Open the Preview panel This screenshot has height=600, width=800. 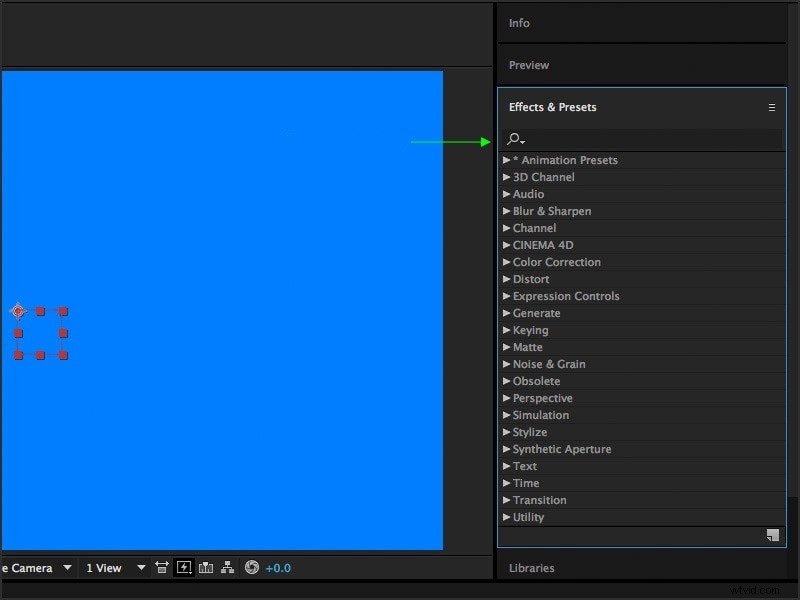click(x=528, y=65)
